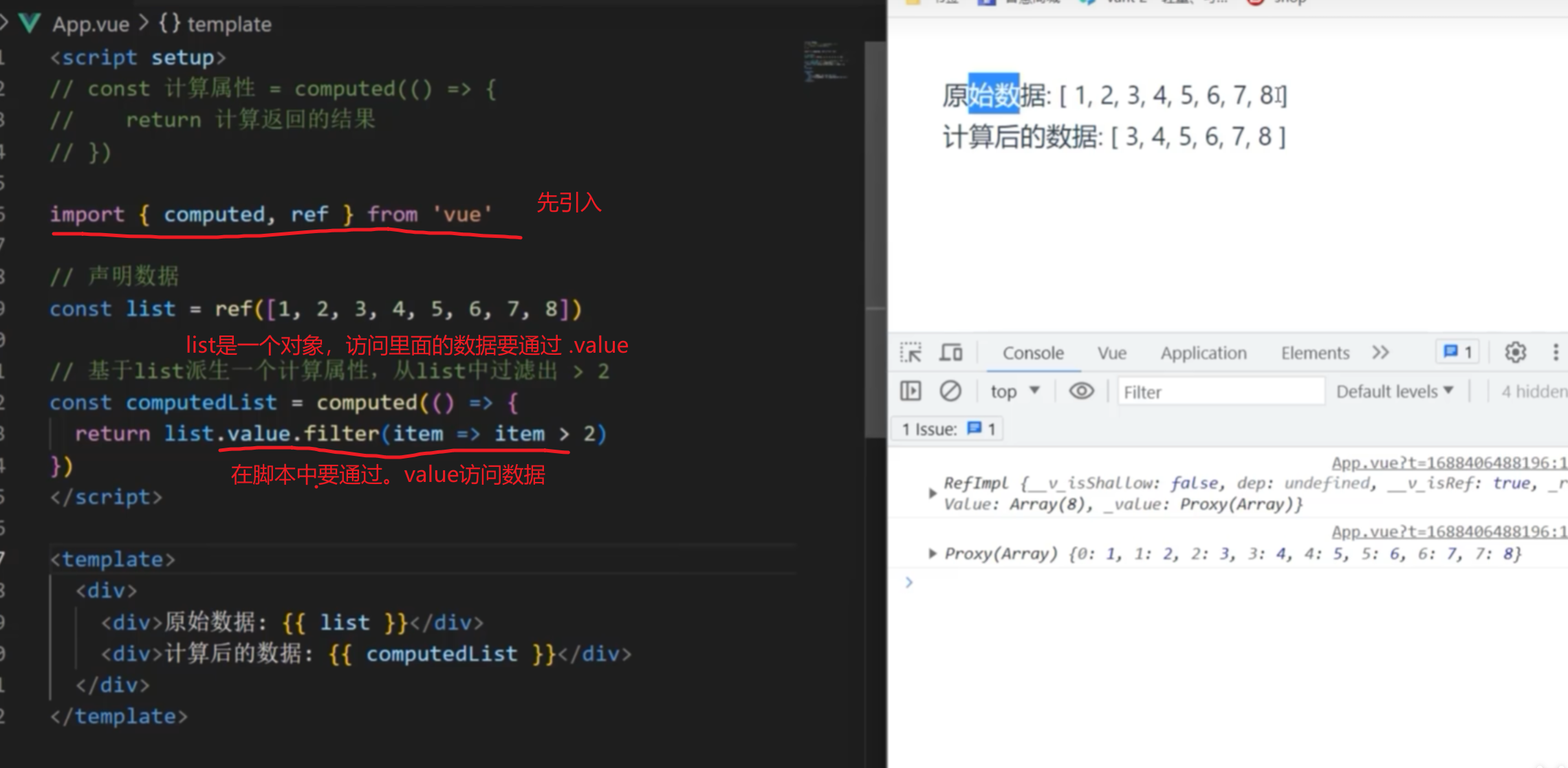Viewport: 1568px width, 768px height.
Task: Switch to the Application tab
Action: pos(1203,353)
